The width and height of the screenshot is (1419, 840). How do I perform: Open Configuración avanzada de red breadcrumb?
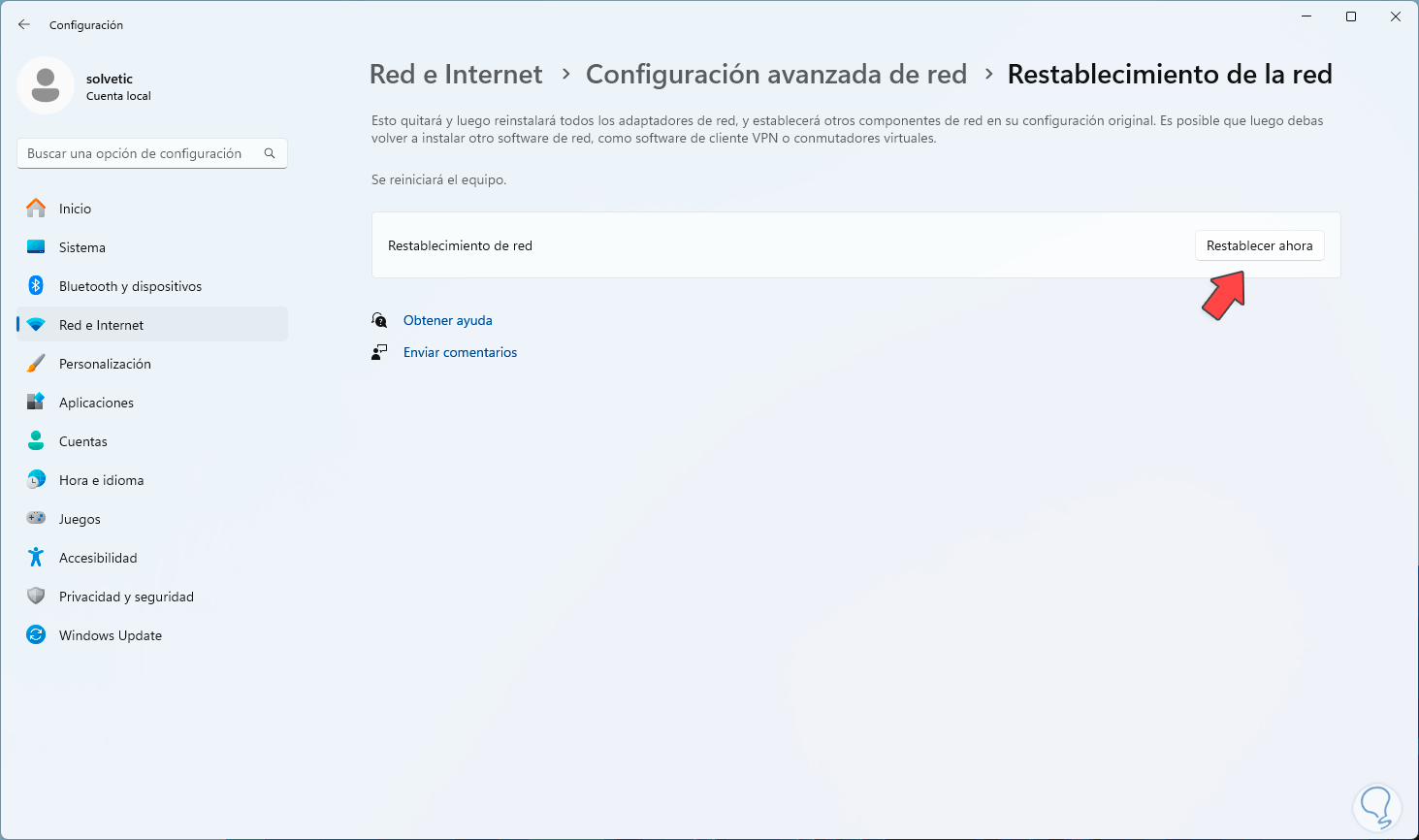pos(776,74)
